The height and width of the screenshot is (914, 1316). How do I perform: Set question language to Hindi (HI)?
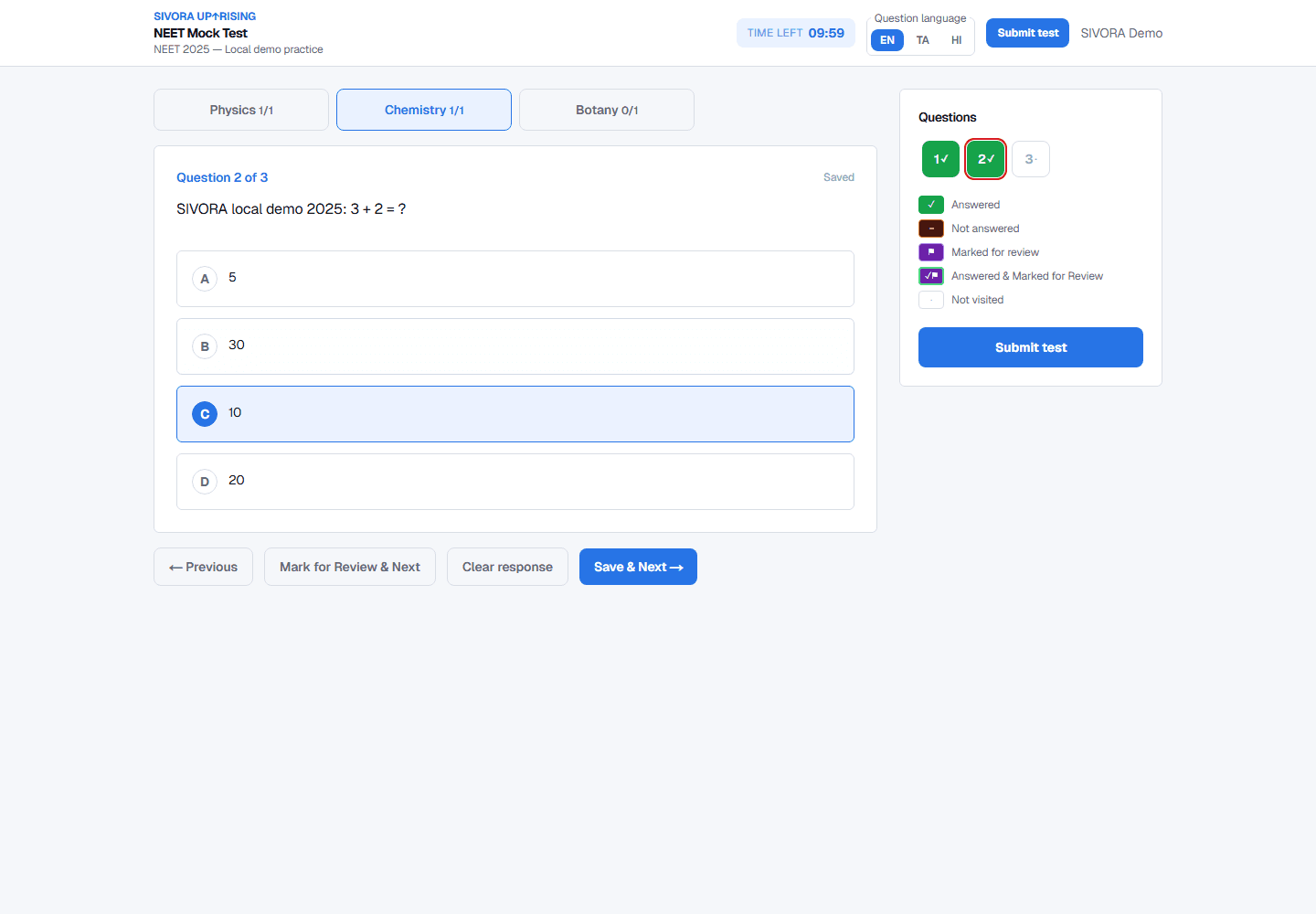pyautogui.click(x=957, y=40)
